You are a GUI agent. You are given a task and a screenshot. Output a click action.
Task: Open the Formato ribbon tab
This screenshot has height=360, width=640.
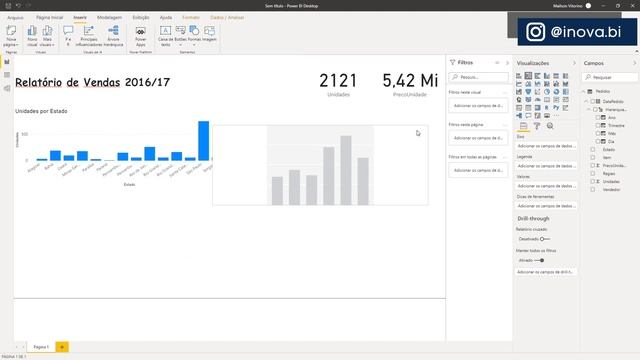pyautogui.click(x=191, y=18)
